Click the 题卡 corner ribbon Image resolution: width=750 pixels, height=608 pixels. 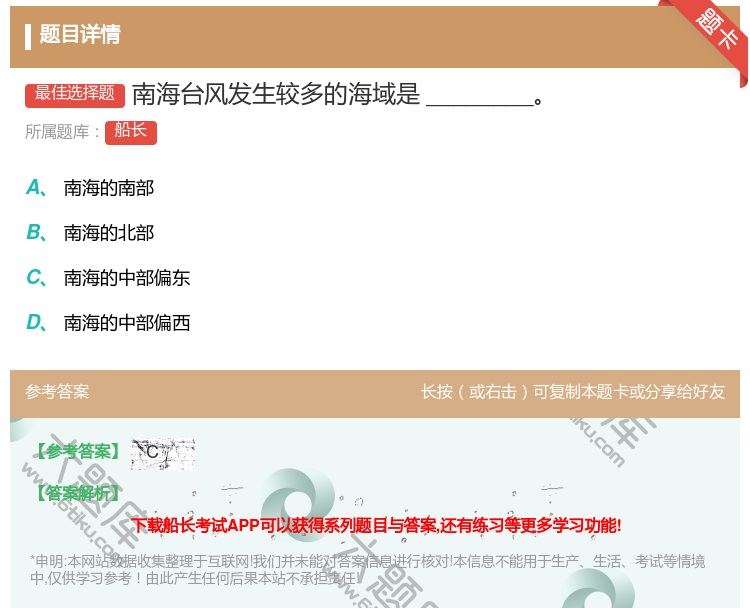pyautogui.click(x=715, y=30)
